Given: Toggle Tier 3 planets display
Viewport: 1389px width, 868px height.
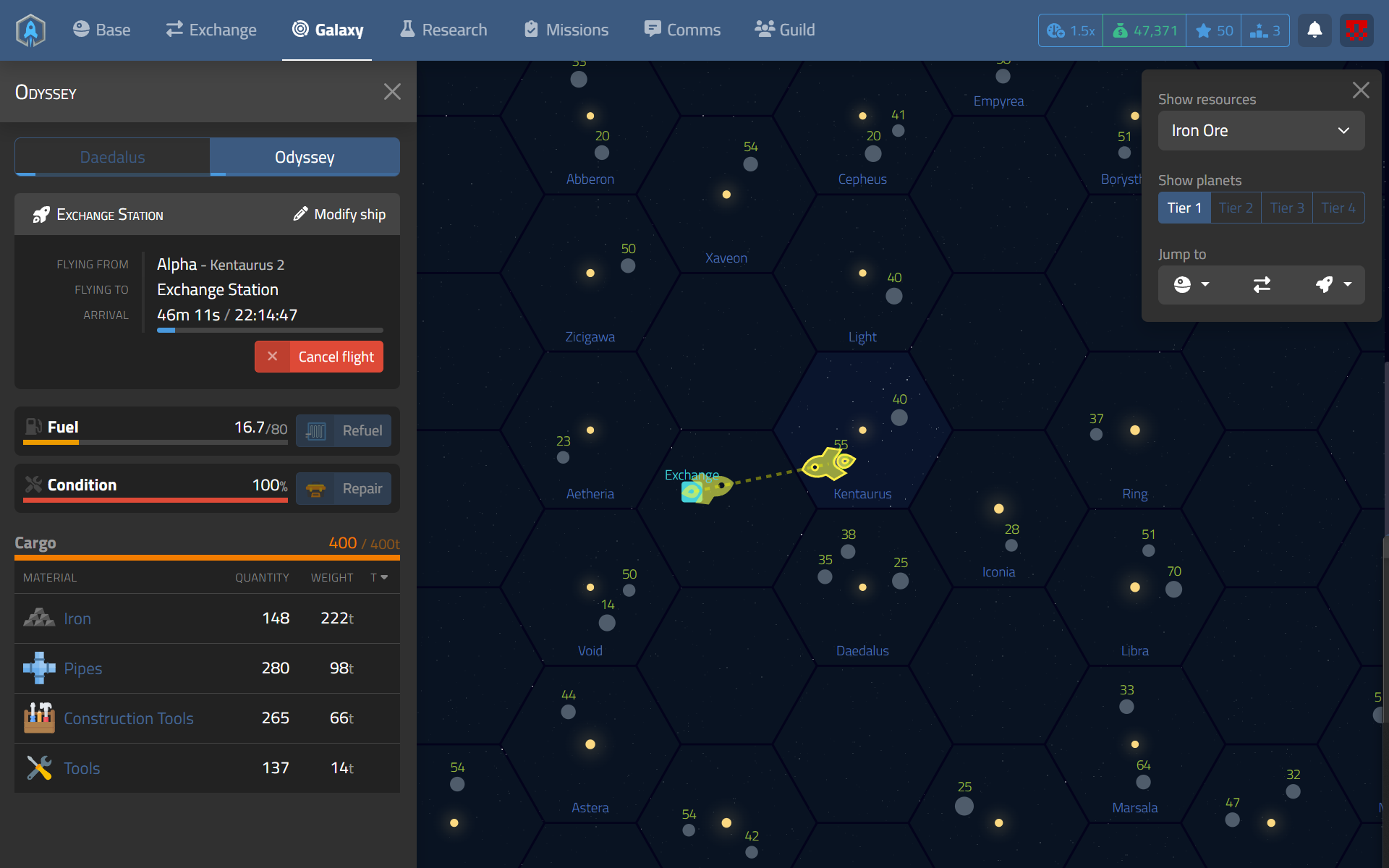Looking at the screenshot, I should (1287, 208).
